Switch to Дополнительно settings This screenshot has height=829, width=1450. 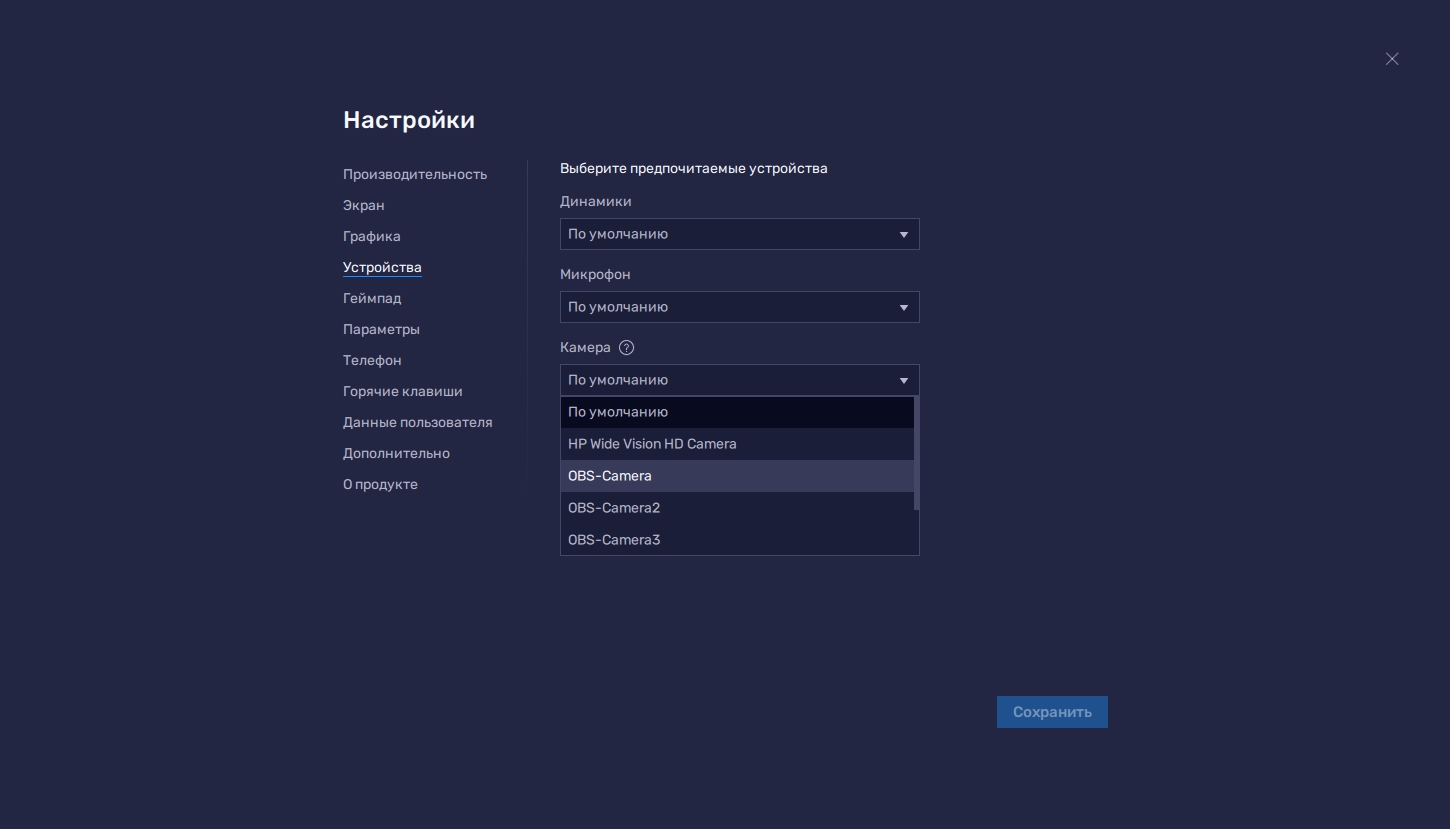(x=396, y=453)
